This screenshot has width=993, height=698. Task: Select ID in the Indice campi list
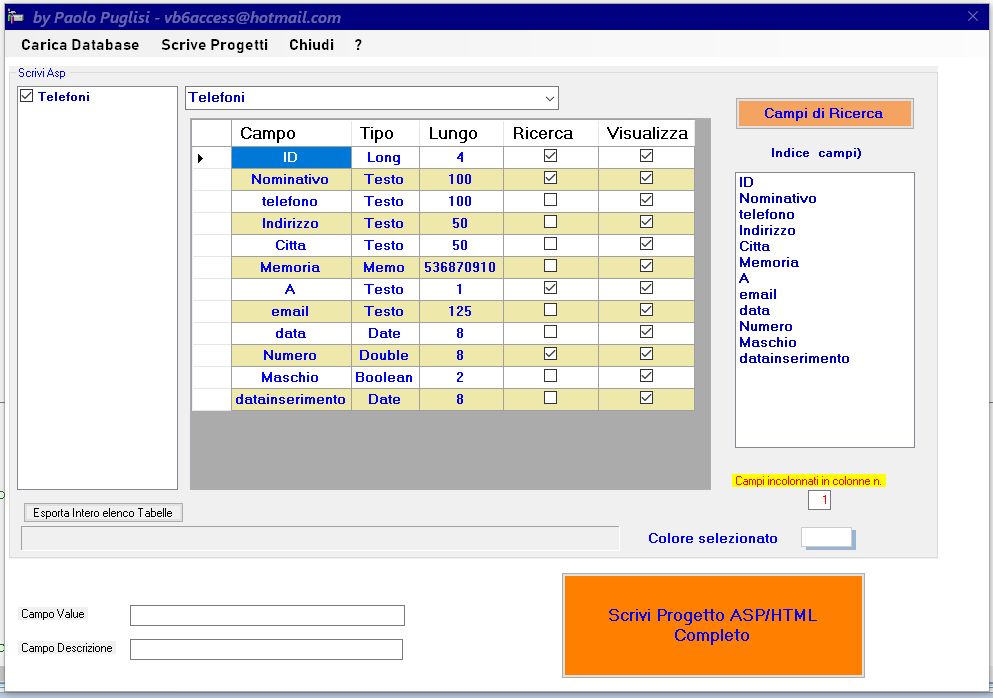(747, 182)
